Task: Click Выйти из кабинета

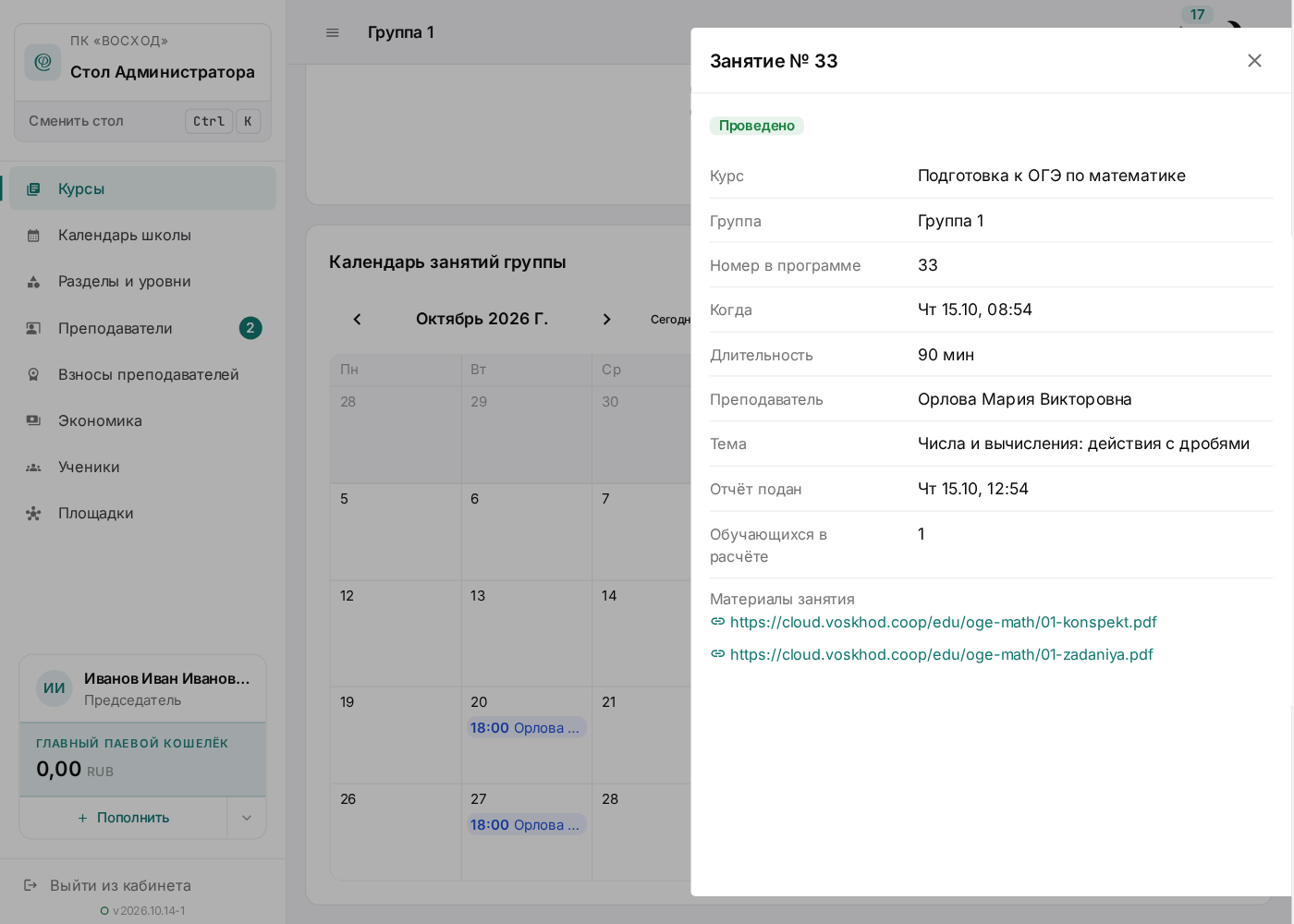Action: tap(120, 885)
